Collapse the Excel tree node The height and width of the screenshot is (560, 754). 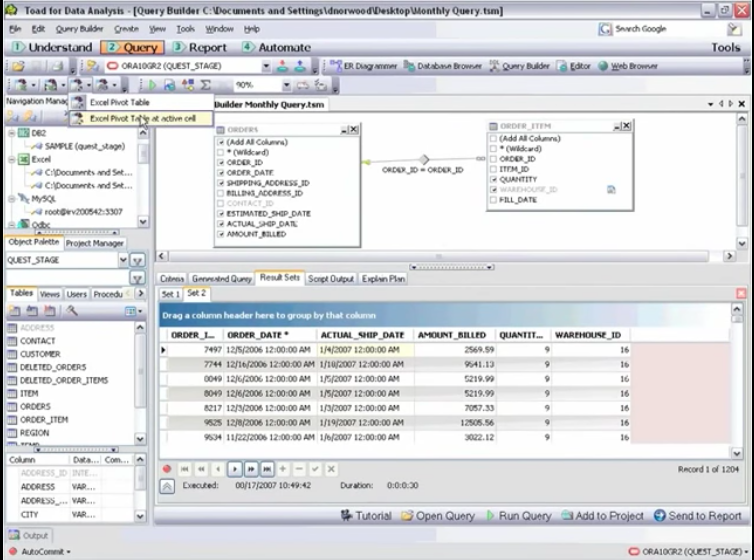pos(12,160)
